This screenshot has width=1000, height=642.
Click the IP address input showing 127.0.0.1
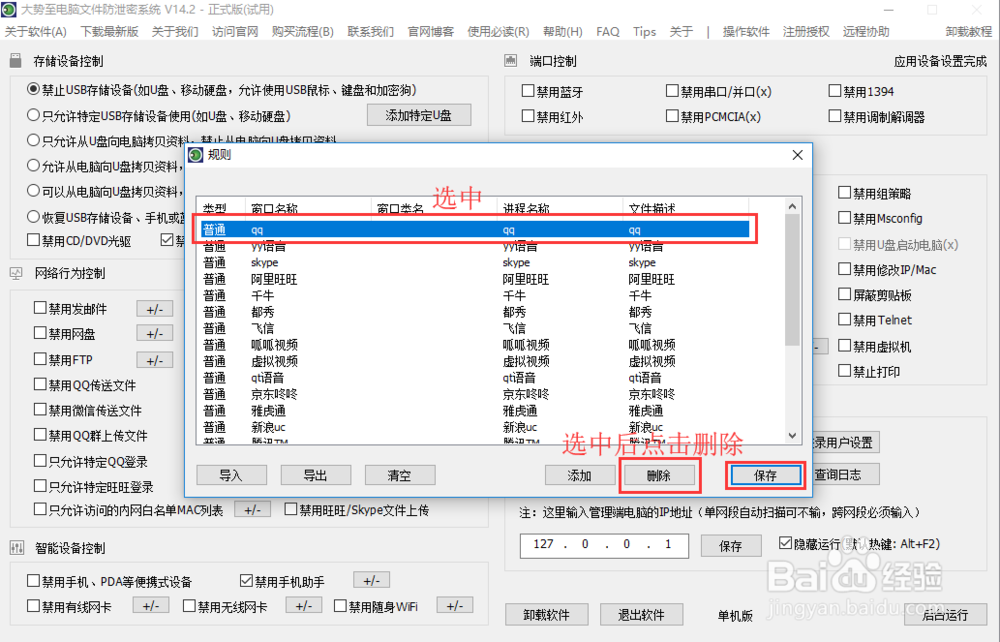click(604, 546)
